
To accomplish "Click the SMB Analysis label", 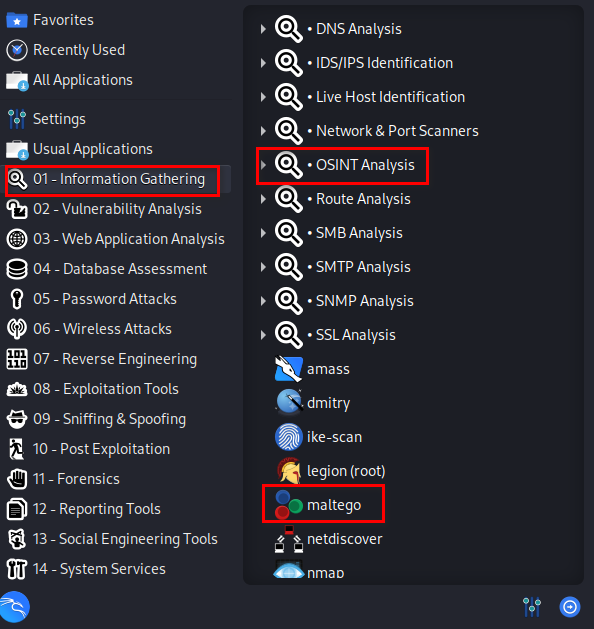I will click(x=359, y=233).
